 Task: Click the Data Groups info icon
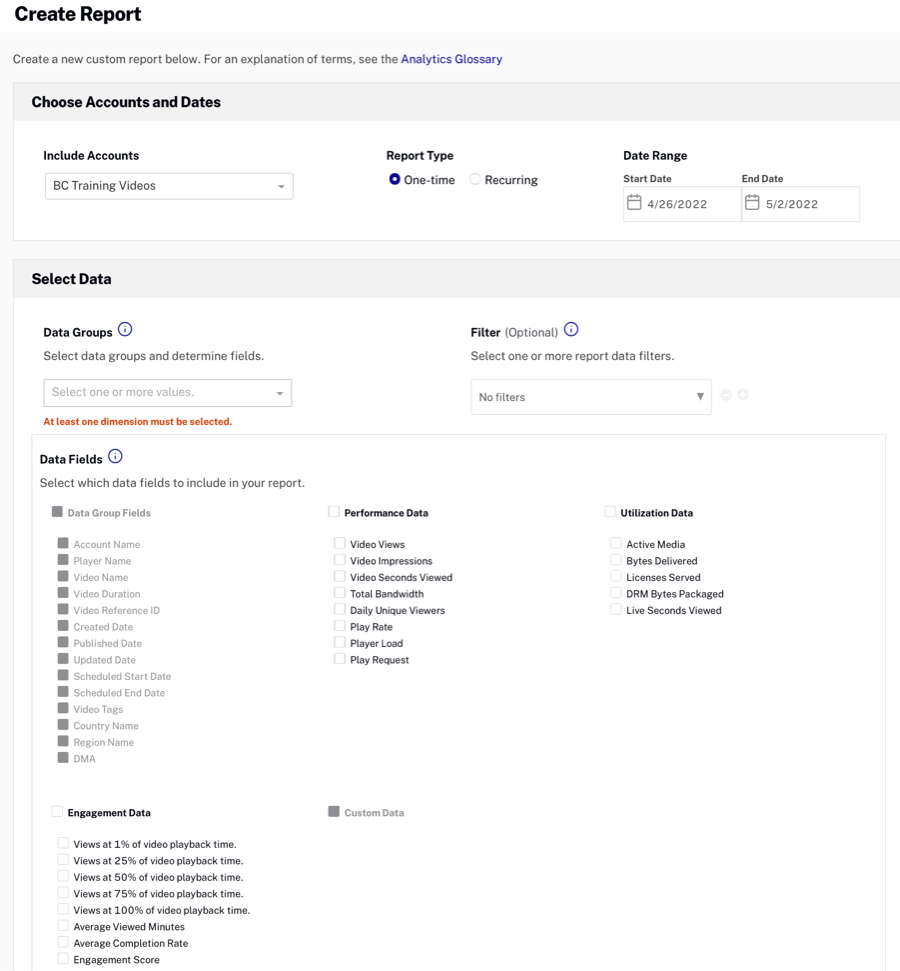(125, 330)
